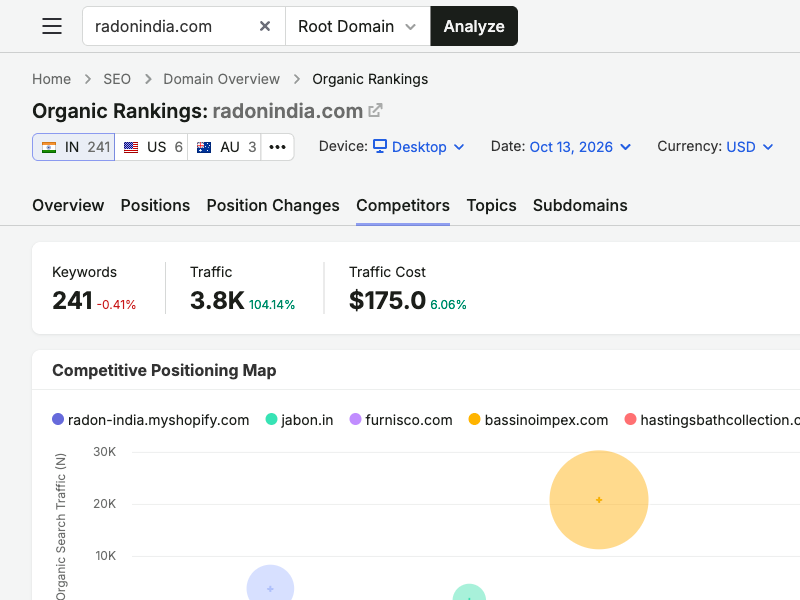Image resolution: width=800 pixels, height=600 pixels.
Task: Click the Competitive Positioning Map heading
Action: click(x=164, y=370)
